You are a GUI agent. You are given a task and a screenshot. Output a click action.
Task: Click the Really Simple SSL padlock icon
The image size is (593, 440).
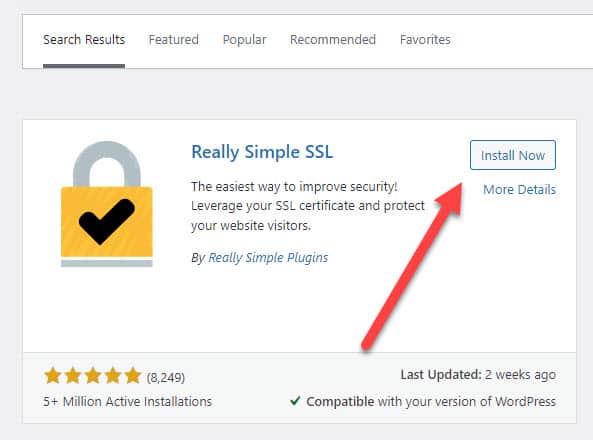point(107,204)
